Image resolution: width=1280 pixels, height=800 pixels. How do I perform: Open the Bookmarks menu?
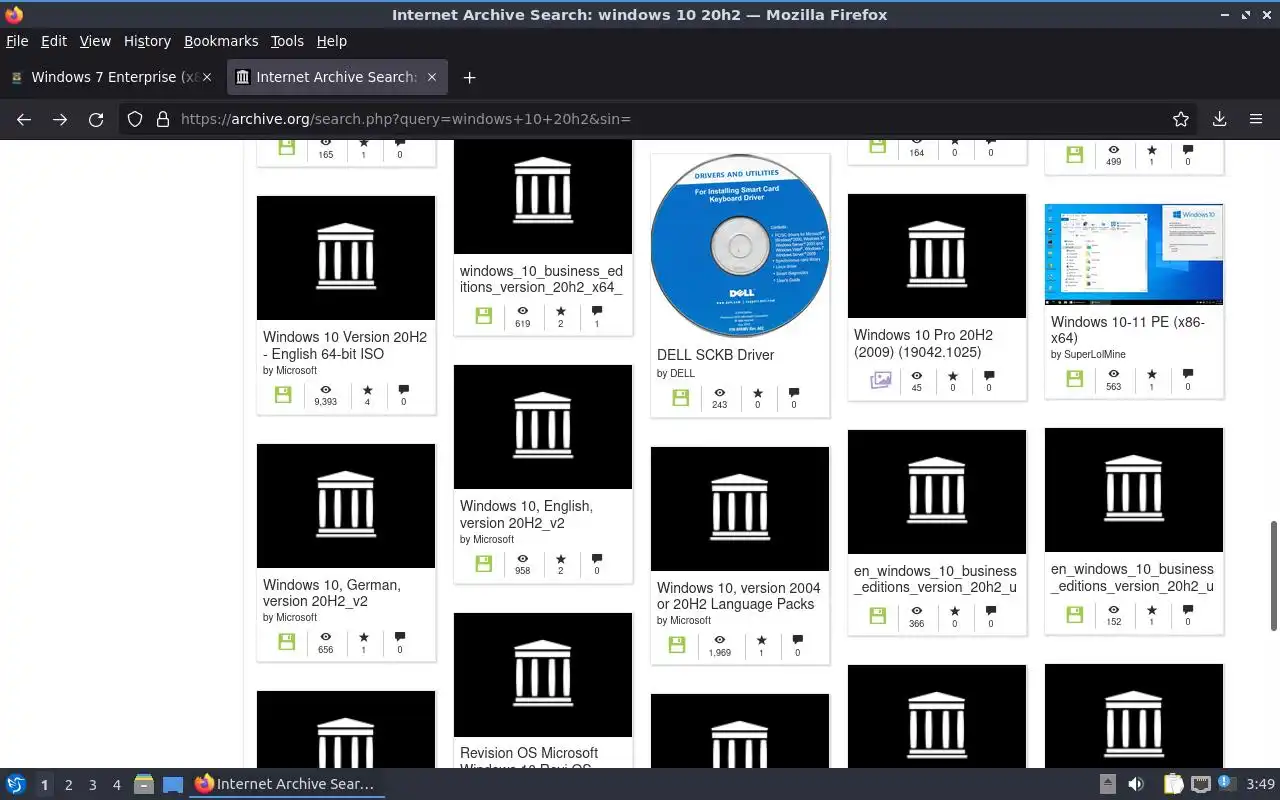coord(221,41)
